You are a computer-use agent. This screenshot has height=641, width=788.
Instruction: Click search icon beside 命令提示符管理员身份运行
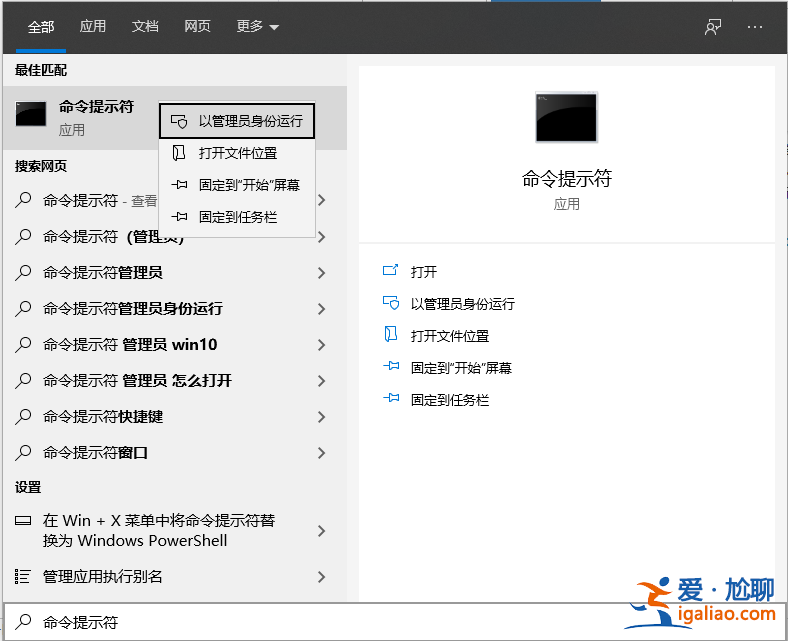23,309
